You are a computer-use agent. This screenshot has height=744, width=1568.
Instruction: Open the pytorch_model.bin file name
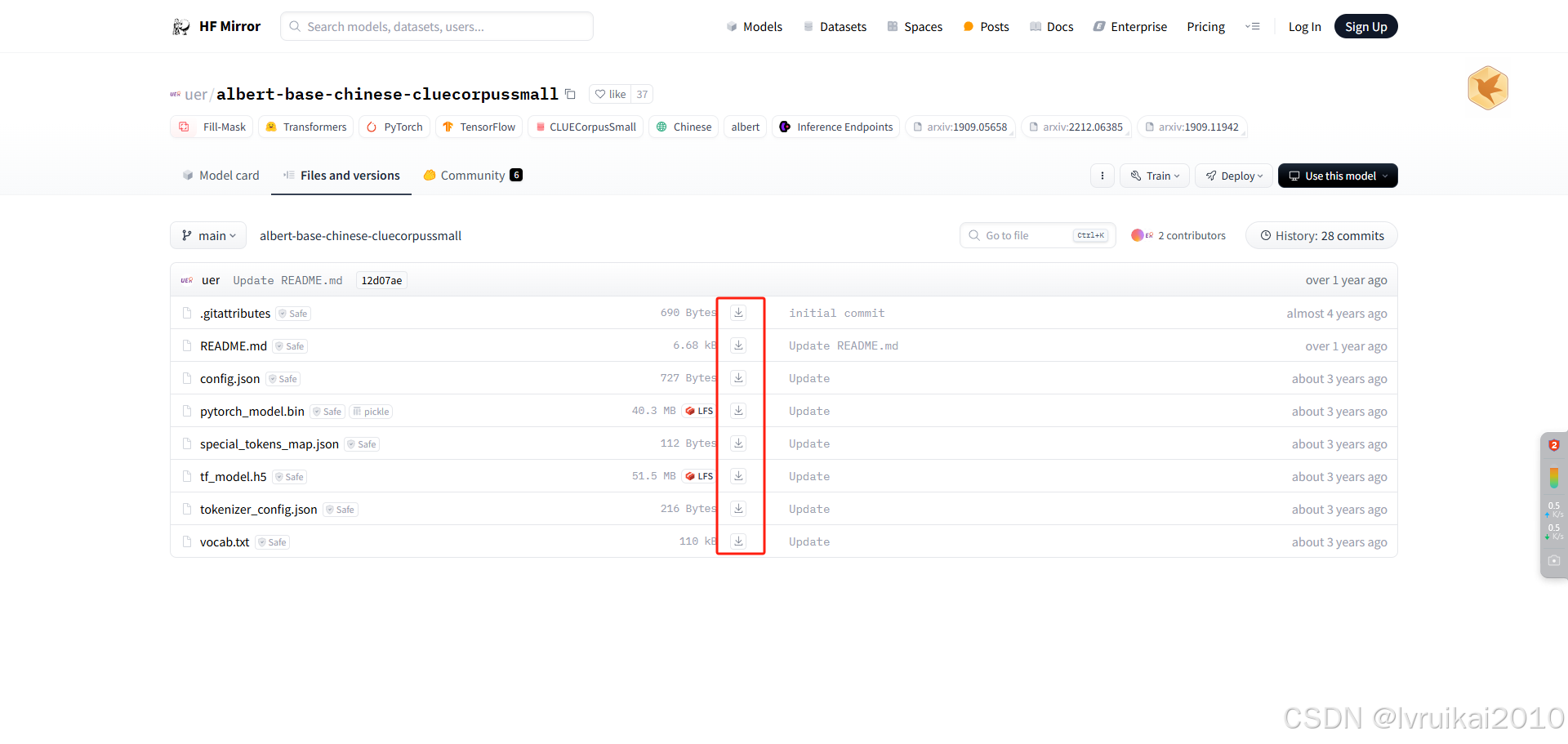(252, 411)
